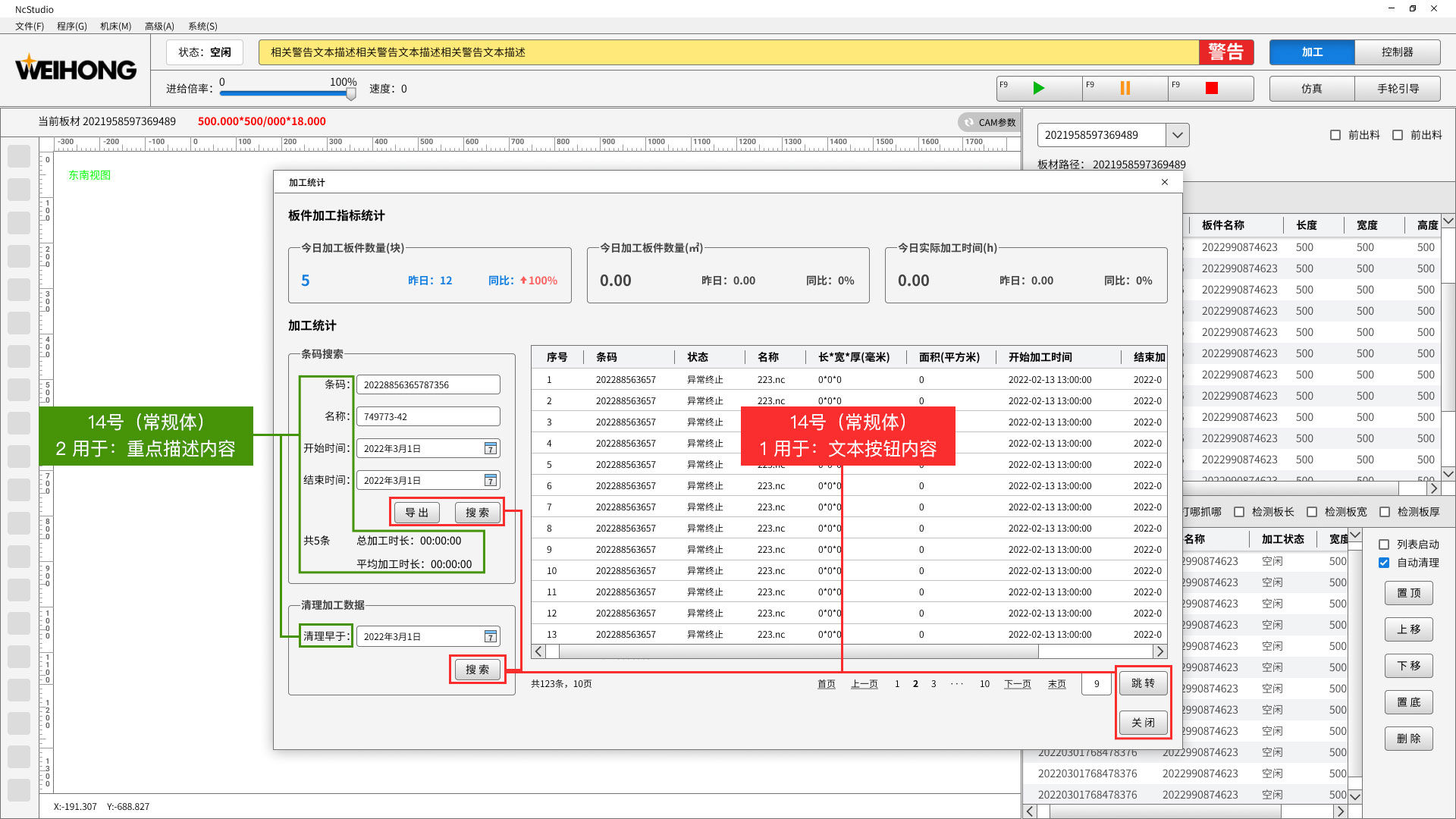1456x819 pixels.
Task: Go to 下一页 next page link
Action: [1018, 684]
